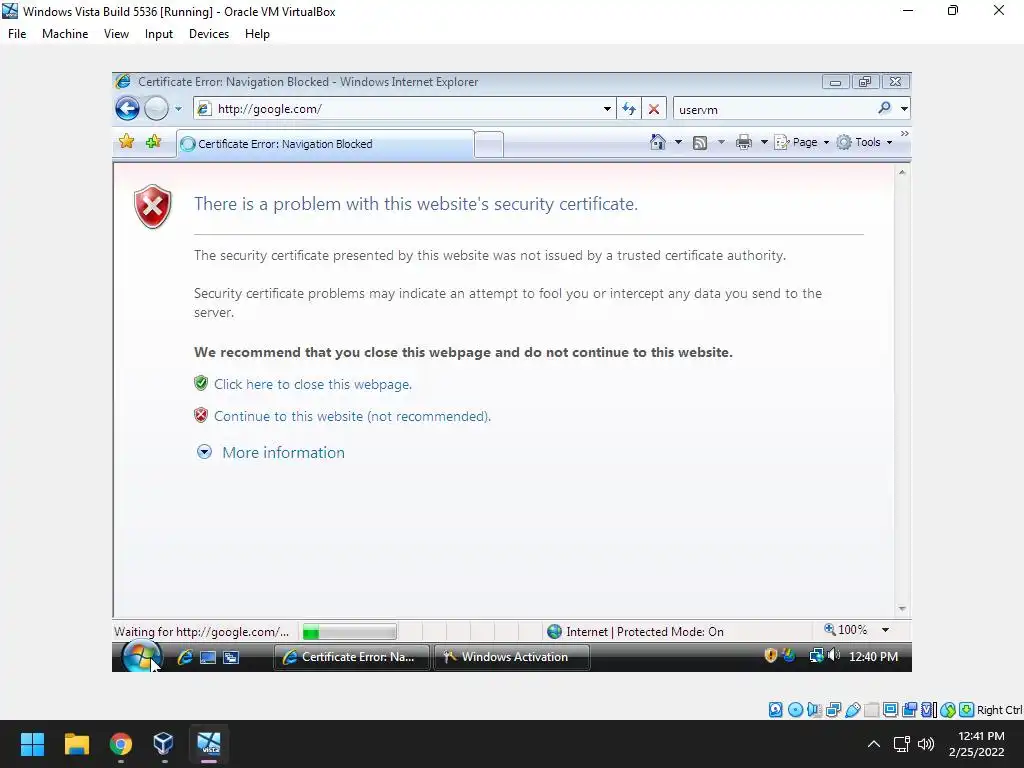Click the 100% zoom level button
1024x768 pixels.
pos(846,630)
